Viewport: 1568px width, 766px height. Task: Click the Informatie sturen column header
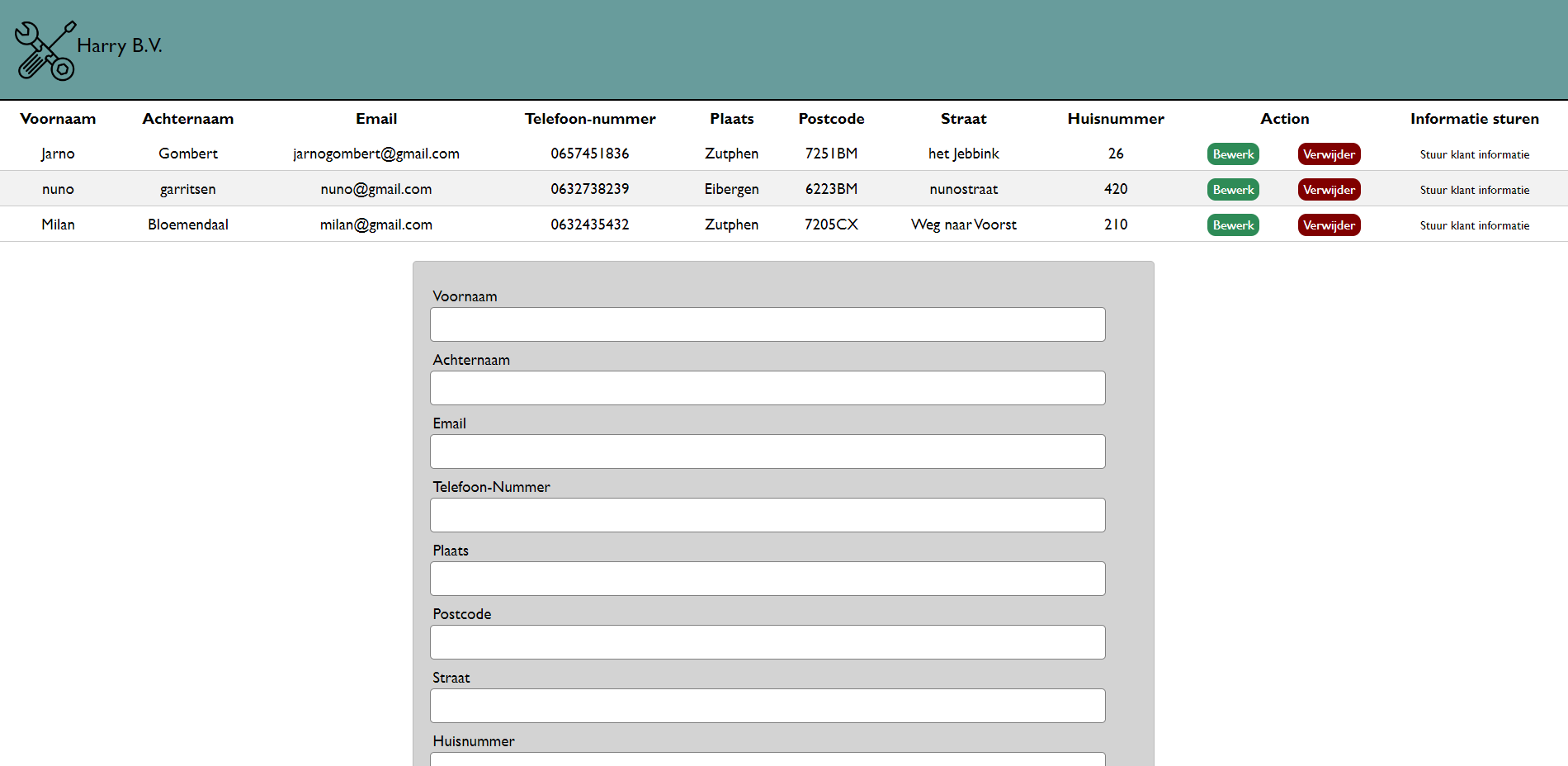[1475, 119]
